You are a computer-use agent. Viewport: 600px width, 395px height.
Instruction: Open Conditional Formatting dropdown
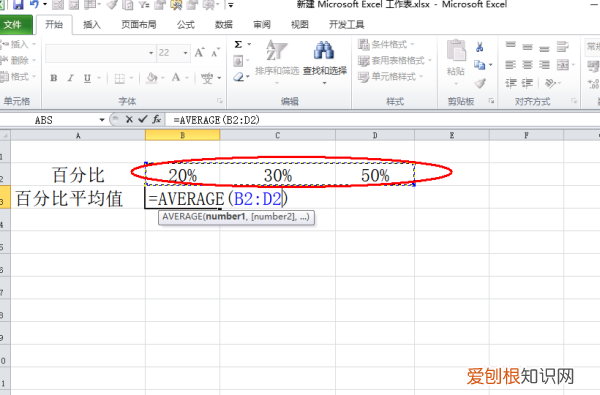coord(386,44)
